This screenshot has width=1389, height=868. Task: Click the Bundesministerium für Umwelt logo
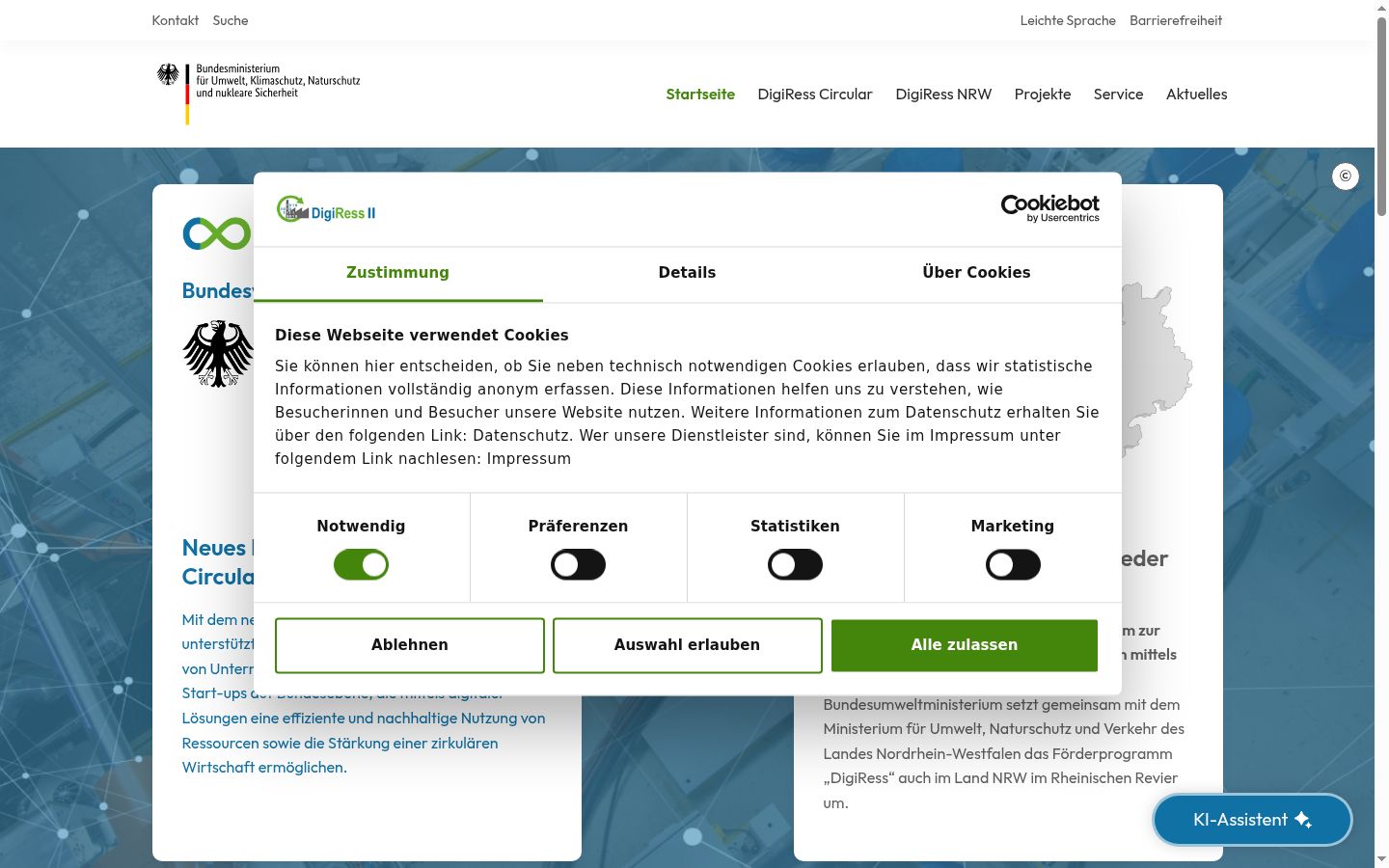[x=259, y=94]
